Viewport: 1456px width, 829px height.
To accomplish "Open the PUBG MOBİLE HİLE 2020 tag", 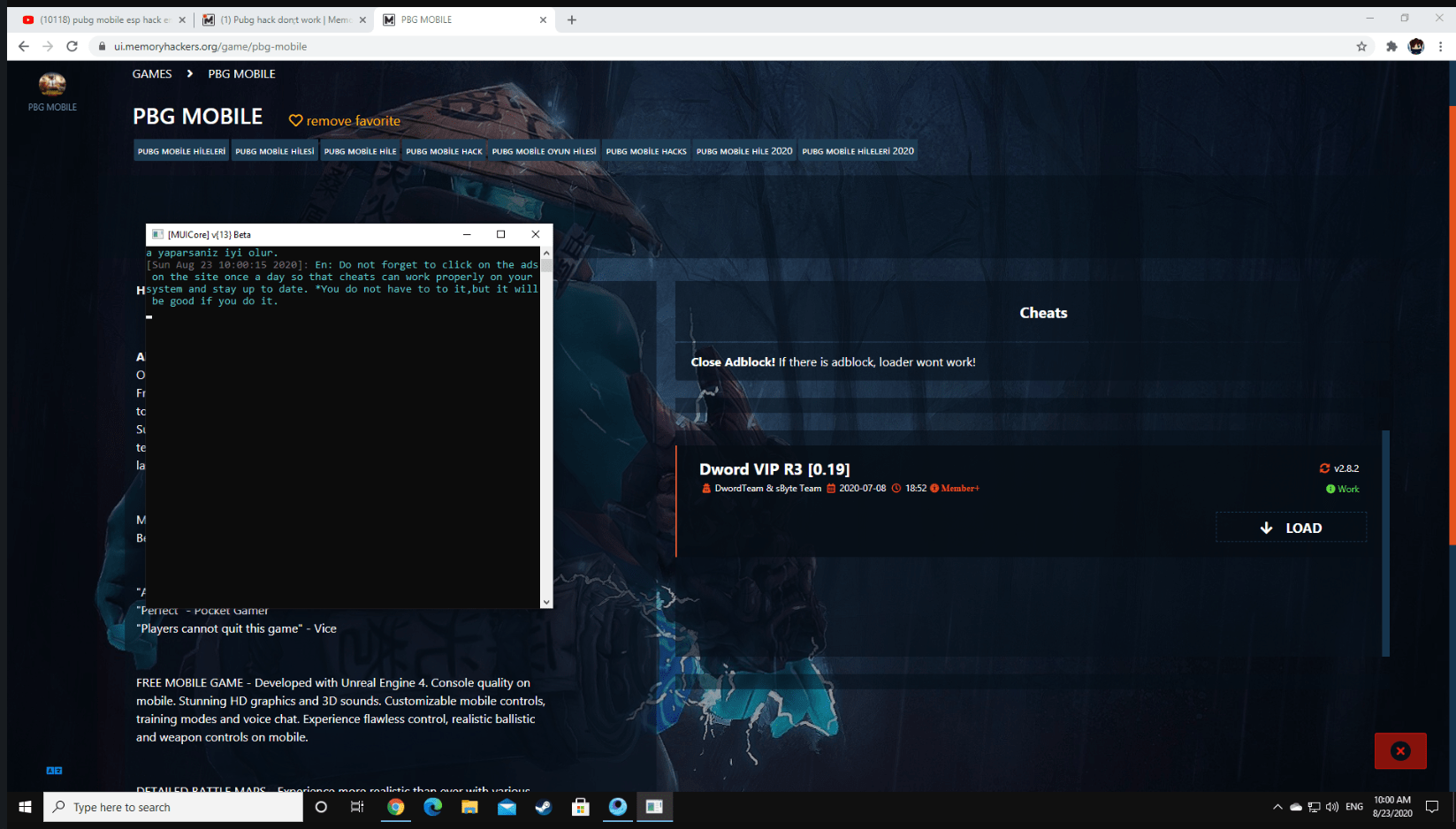I will [744, 151].
